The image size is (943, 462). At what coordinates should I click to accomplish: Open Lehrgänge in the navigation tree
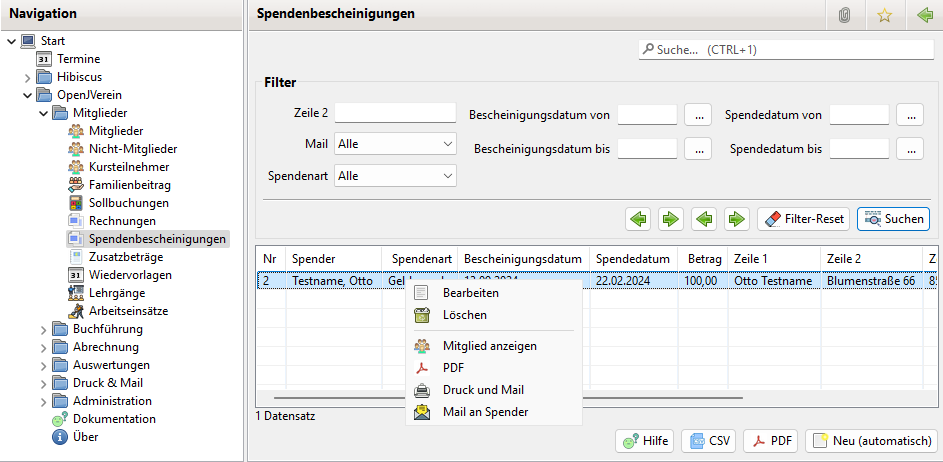116,293
